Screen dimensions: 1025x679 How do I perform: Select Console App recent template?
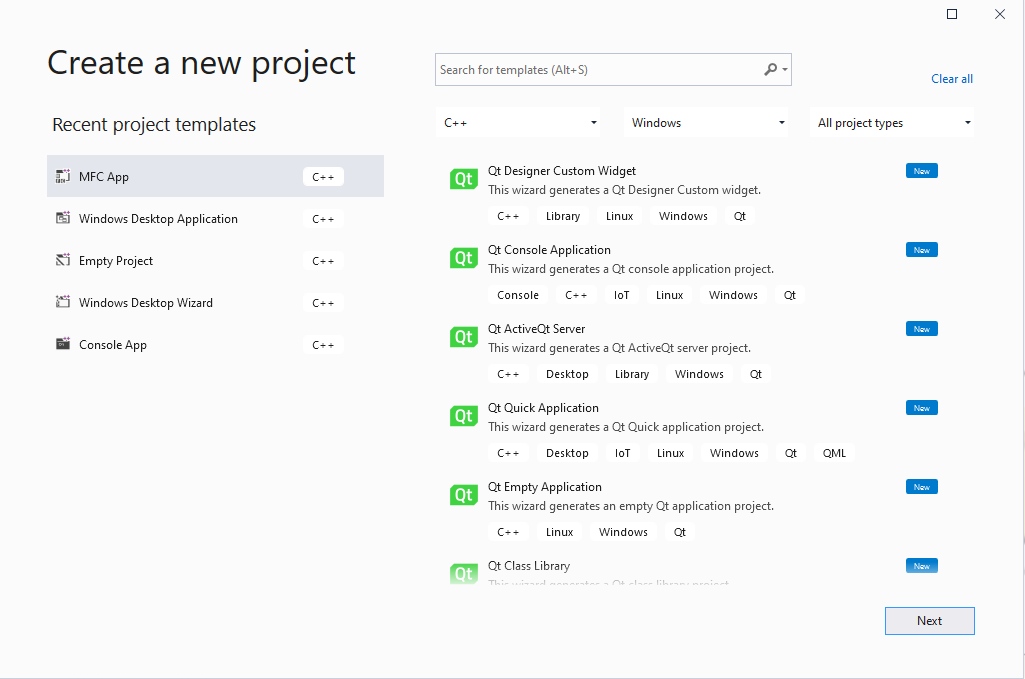coord(215,344)
